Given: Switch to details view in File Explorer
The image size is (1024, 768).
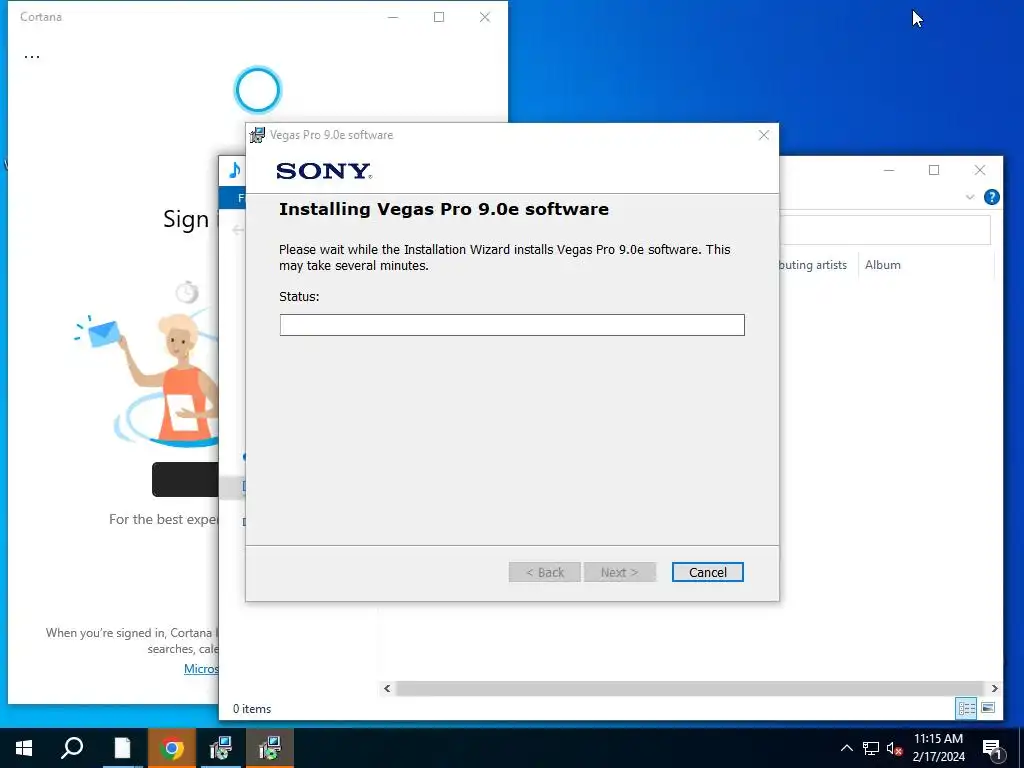Looking at the screenshot, I should pos(967,708).
